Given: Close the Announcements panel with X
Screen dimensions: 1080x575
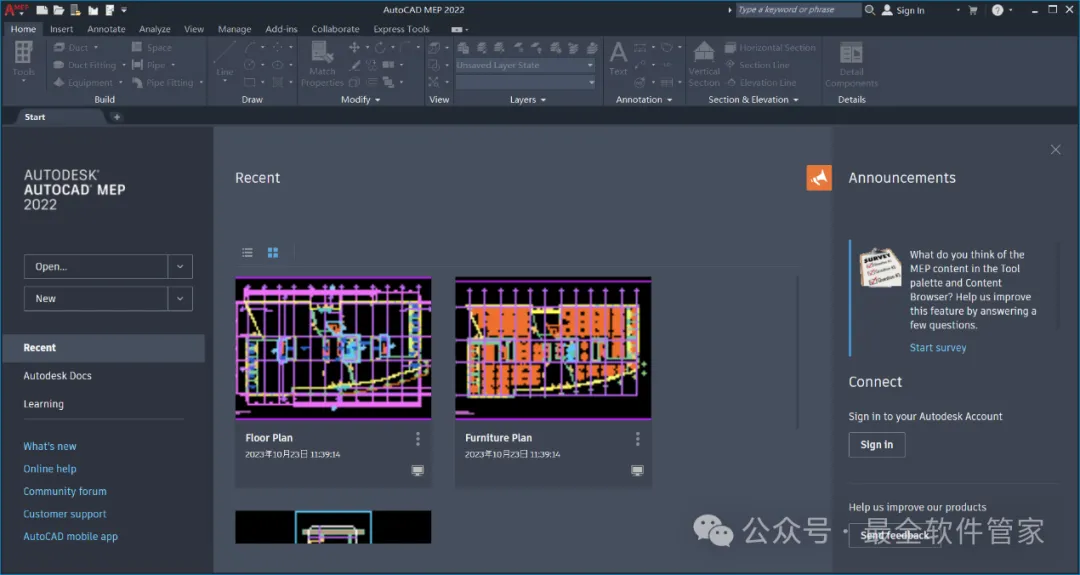Looking at the screenshot, I should tap(1055, 149).
